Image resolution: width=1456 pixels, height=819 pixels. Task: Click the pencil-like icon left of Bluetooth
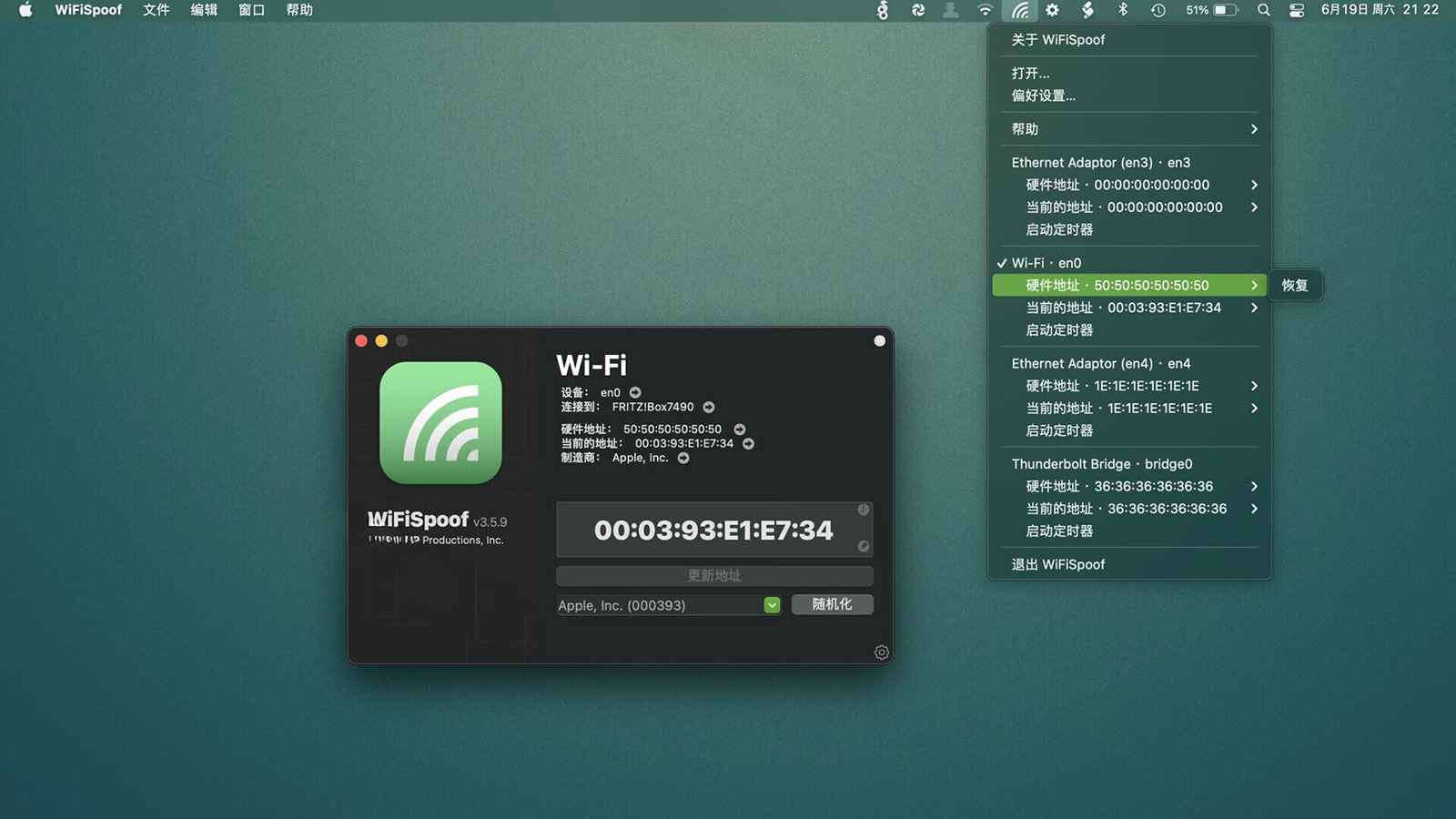pos(1087,10)
